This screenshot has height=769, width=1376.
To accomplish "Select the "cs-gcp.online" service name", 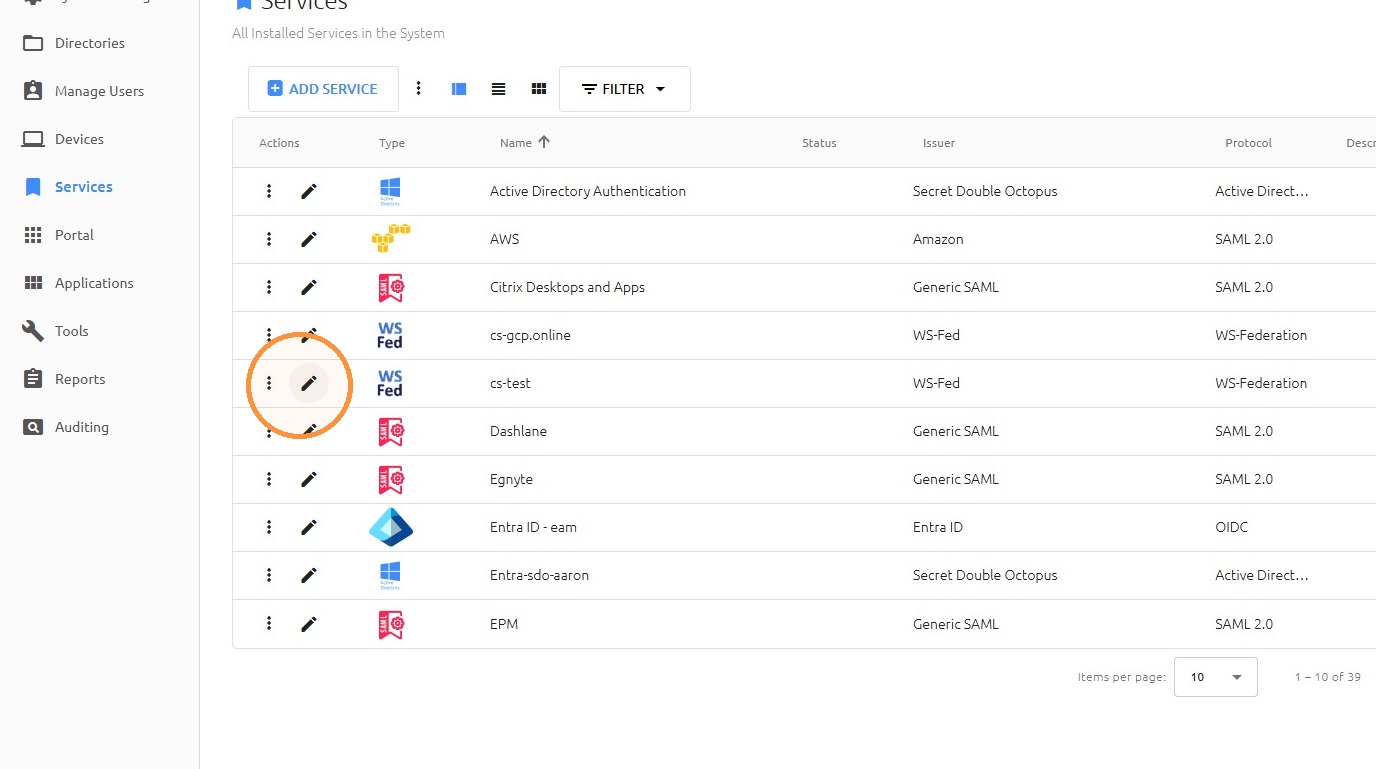I will coord(530,335).
